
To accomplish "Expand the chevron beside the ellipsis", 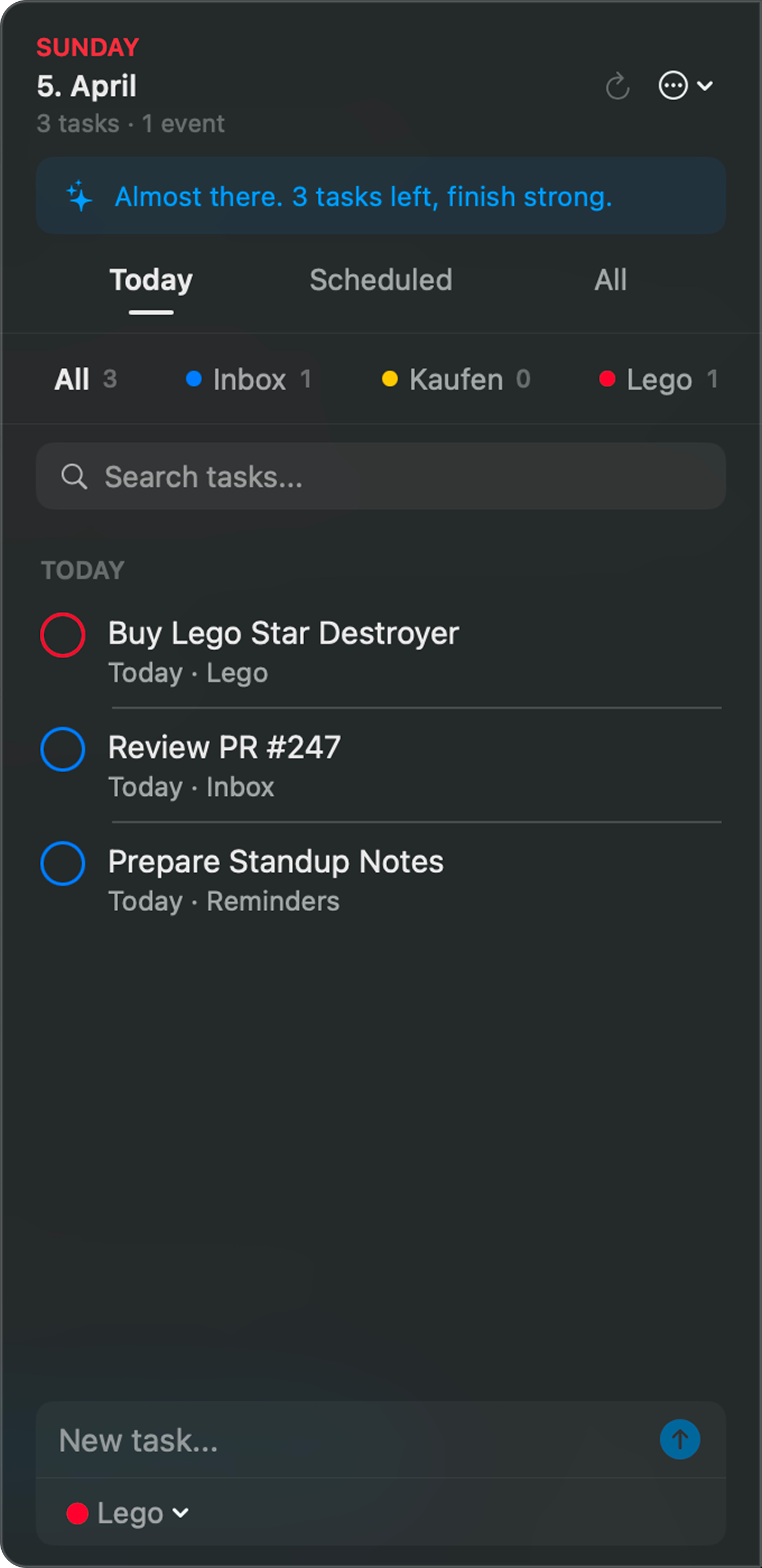I will coord(705,86).
